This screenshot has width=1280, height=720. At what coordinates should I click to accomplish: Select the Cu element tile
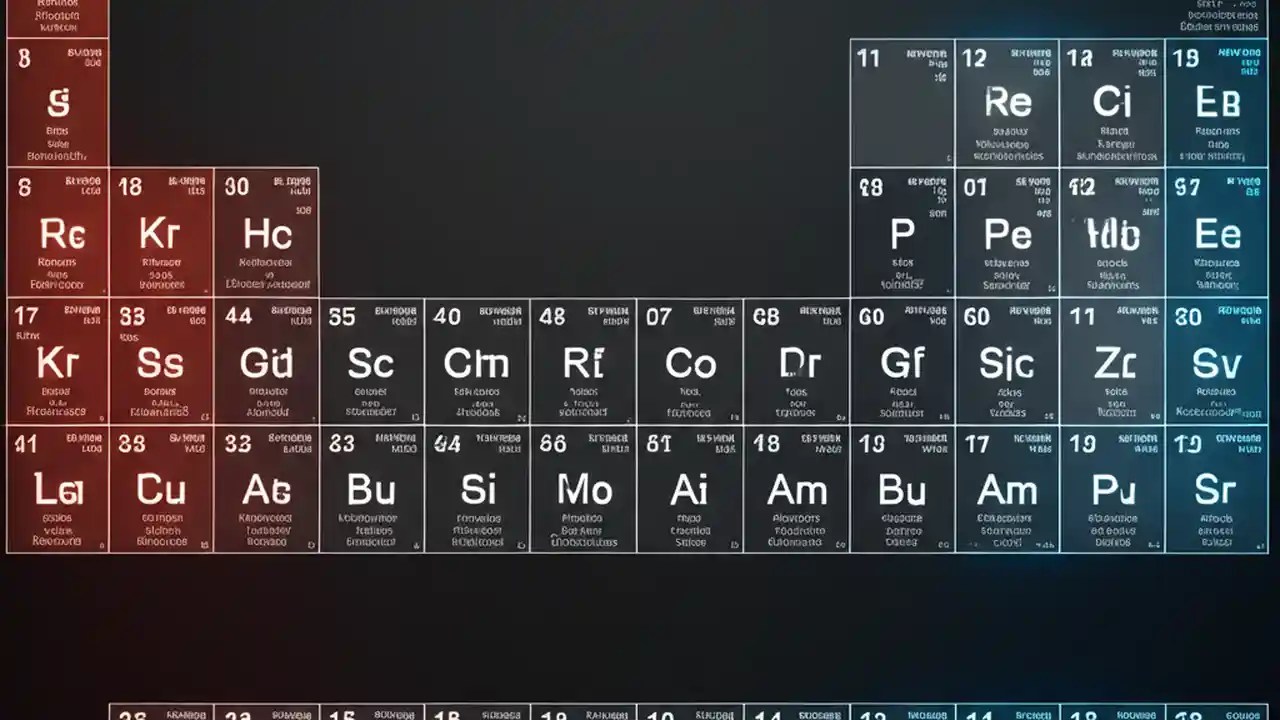162,490
